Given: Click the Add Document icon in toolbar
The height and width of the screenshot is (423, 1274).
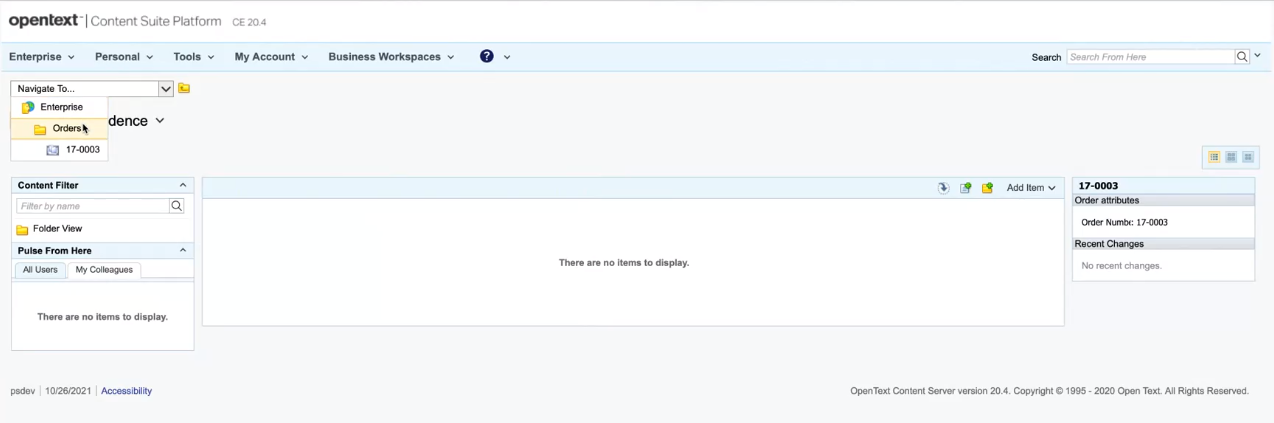Looking at the screenshot, I should pyautogui.click(x=965, y=188).
